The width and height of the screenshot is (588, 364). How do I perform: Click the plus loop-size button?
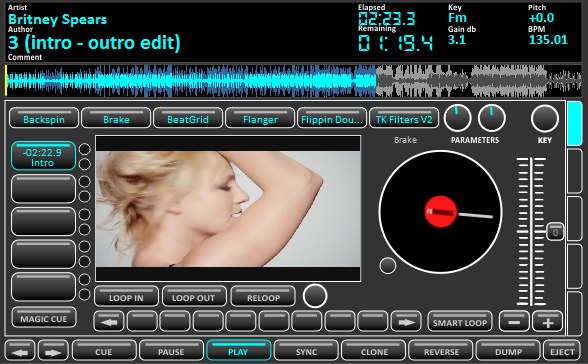(x=548, y=322)
